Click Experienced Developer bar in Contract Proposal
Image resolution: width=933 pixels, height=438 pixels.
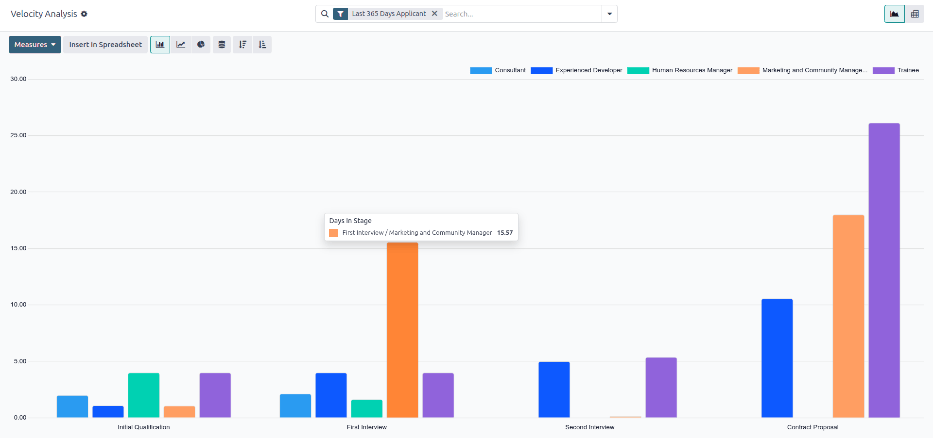click(x=777, y=358)
